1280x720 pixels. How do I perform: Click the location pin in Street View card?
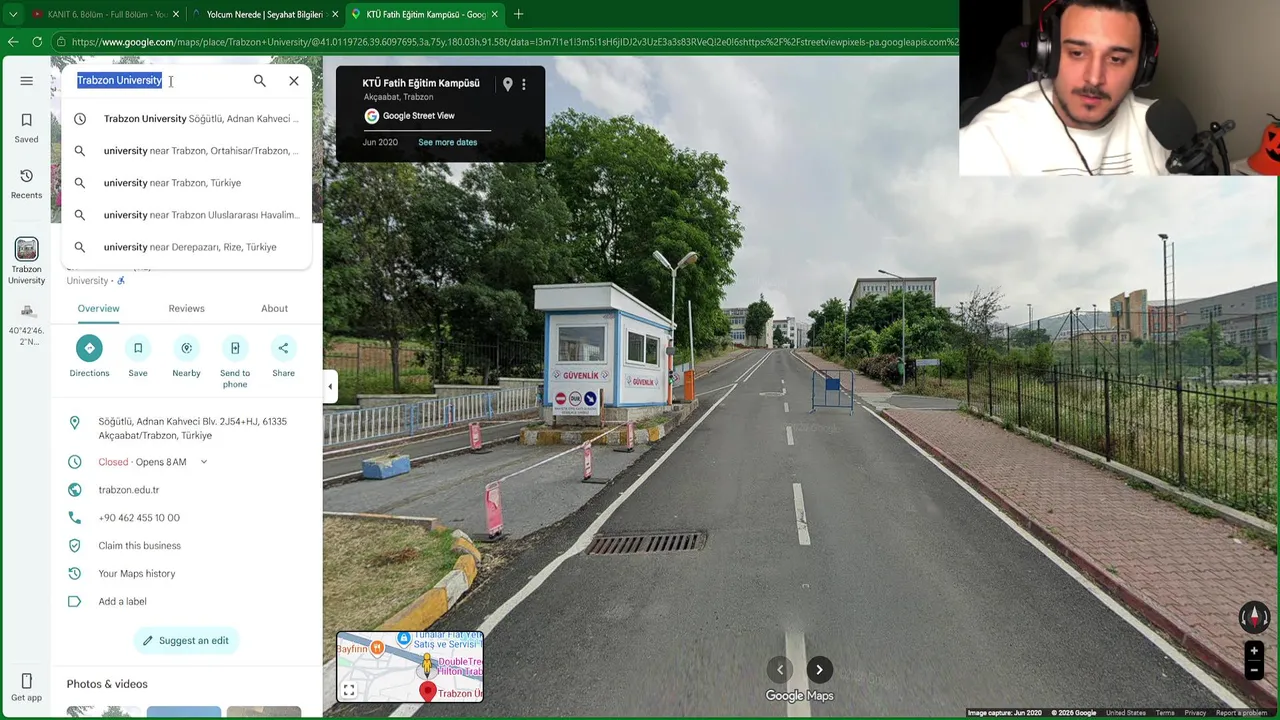[508, 85]
